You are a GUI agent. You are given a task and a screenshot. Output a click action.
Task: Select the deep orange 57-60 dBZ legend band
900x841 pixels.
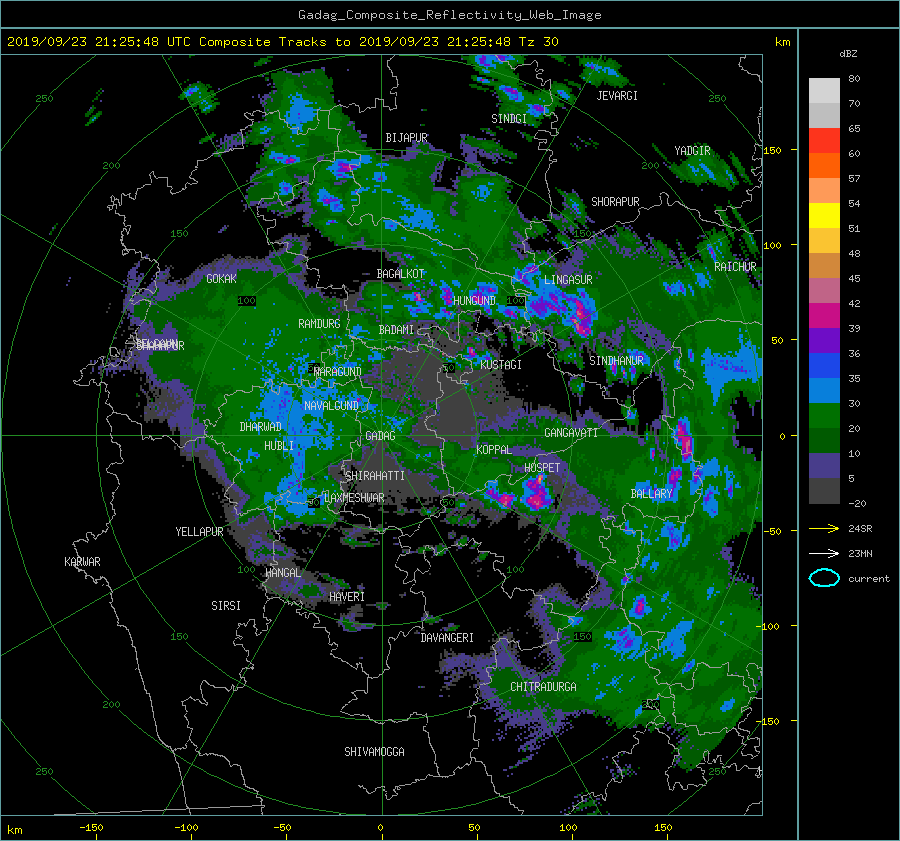tap(824, 165)
